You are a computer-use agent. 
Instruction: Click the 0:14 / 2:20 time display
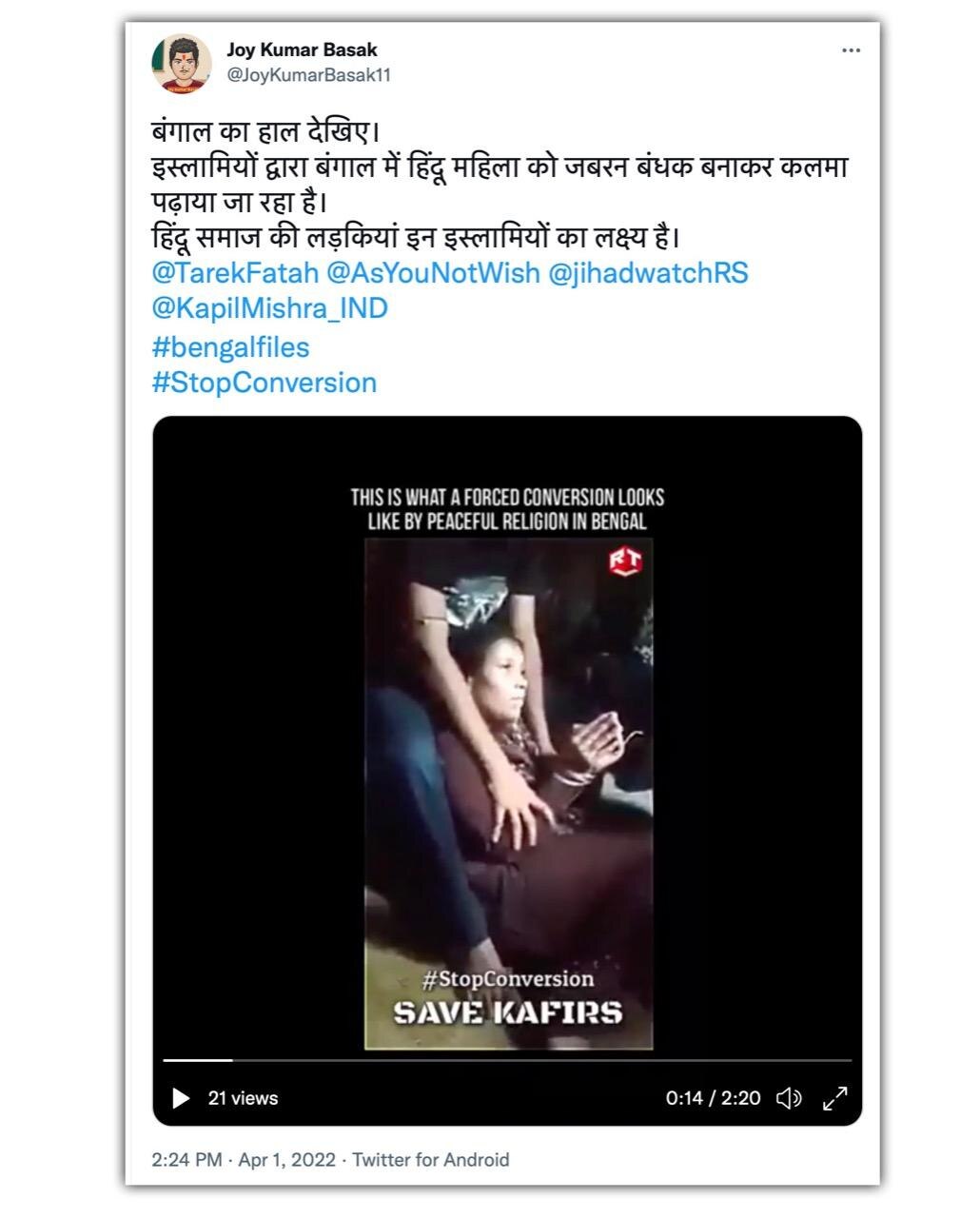(x=714, y=1098)
